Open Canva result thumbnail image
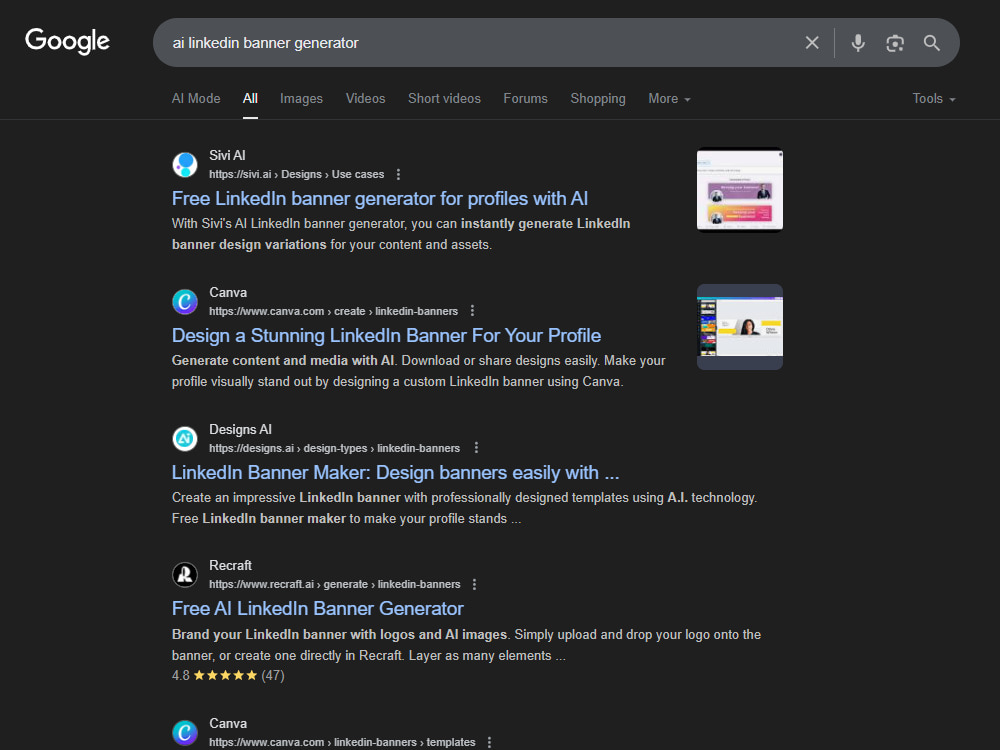1000x750 pixels. 740,327
